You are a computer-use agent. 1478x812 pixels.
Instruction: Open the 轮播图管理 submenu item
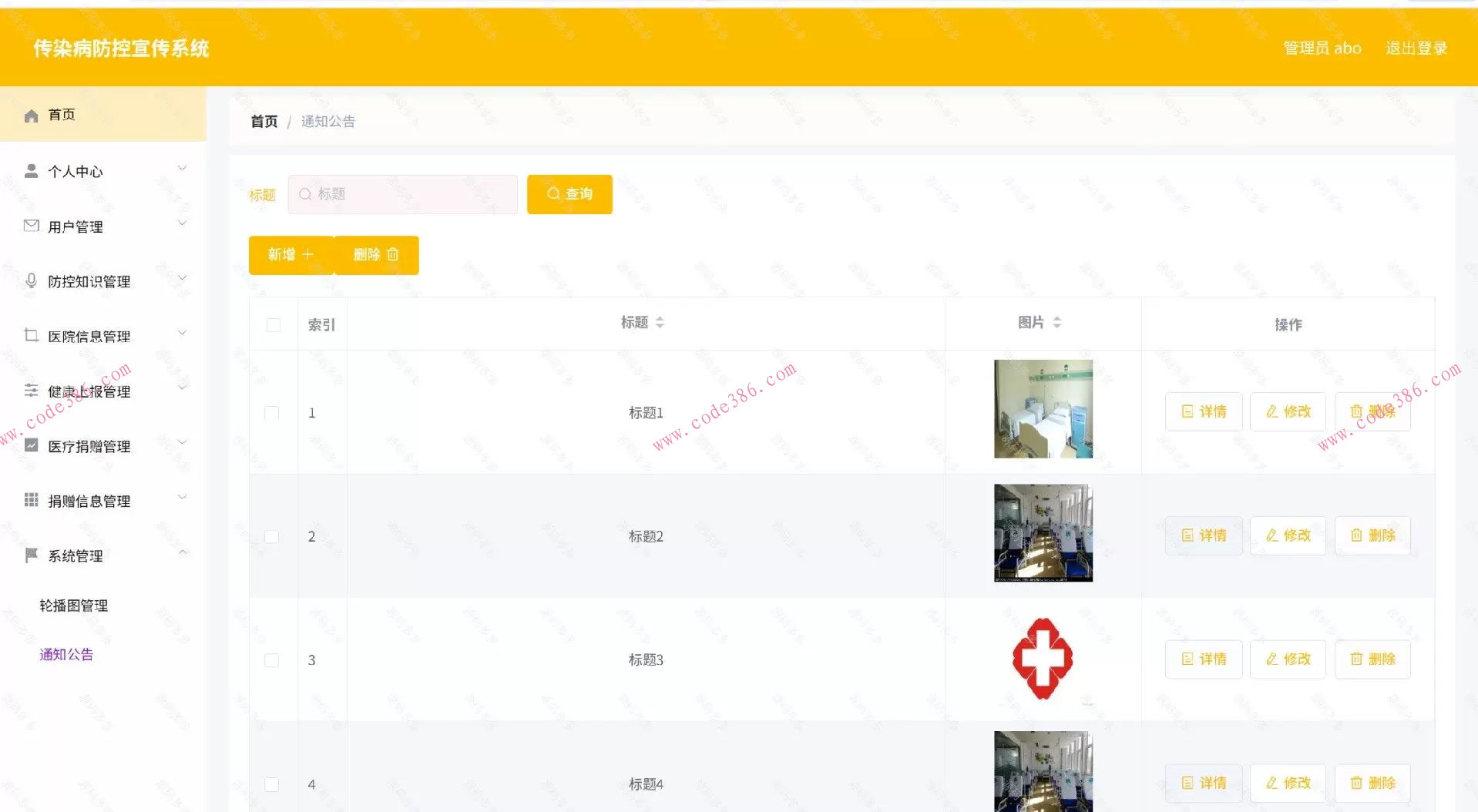(x=74, y=606)
